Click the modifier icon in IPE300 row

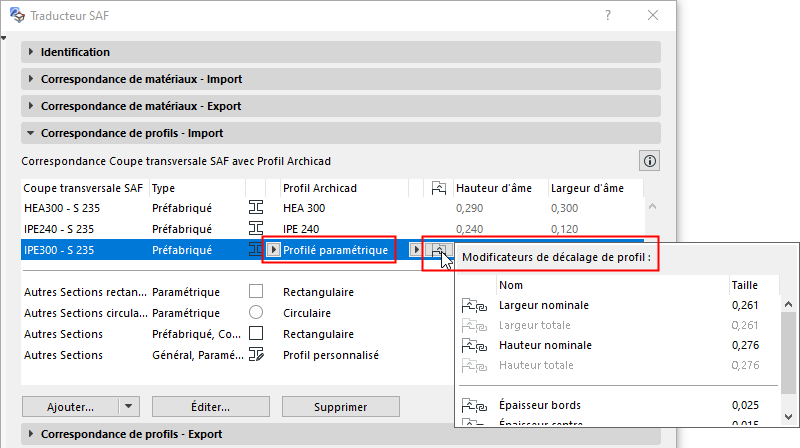tap(439, 250)
